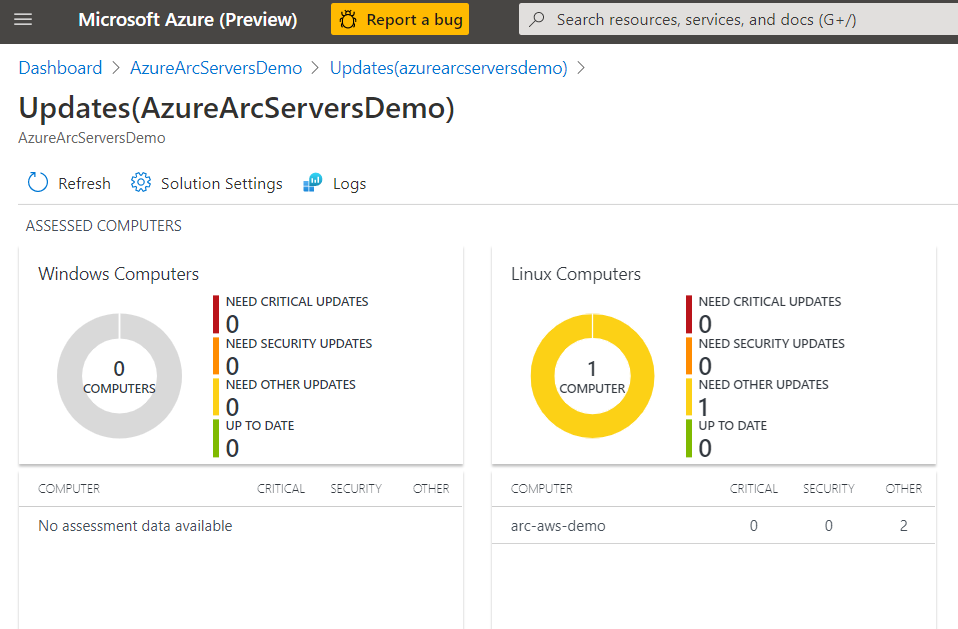Click Windows NEED SECURITY UPDATES label

pos(299,344)
